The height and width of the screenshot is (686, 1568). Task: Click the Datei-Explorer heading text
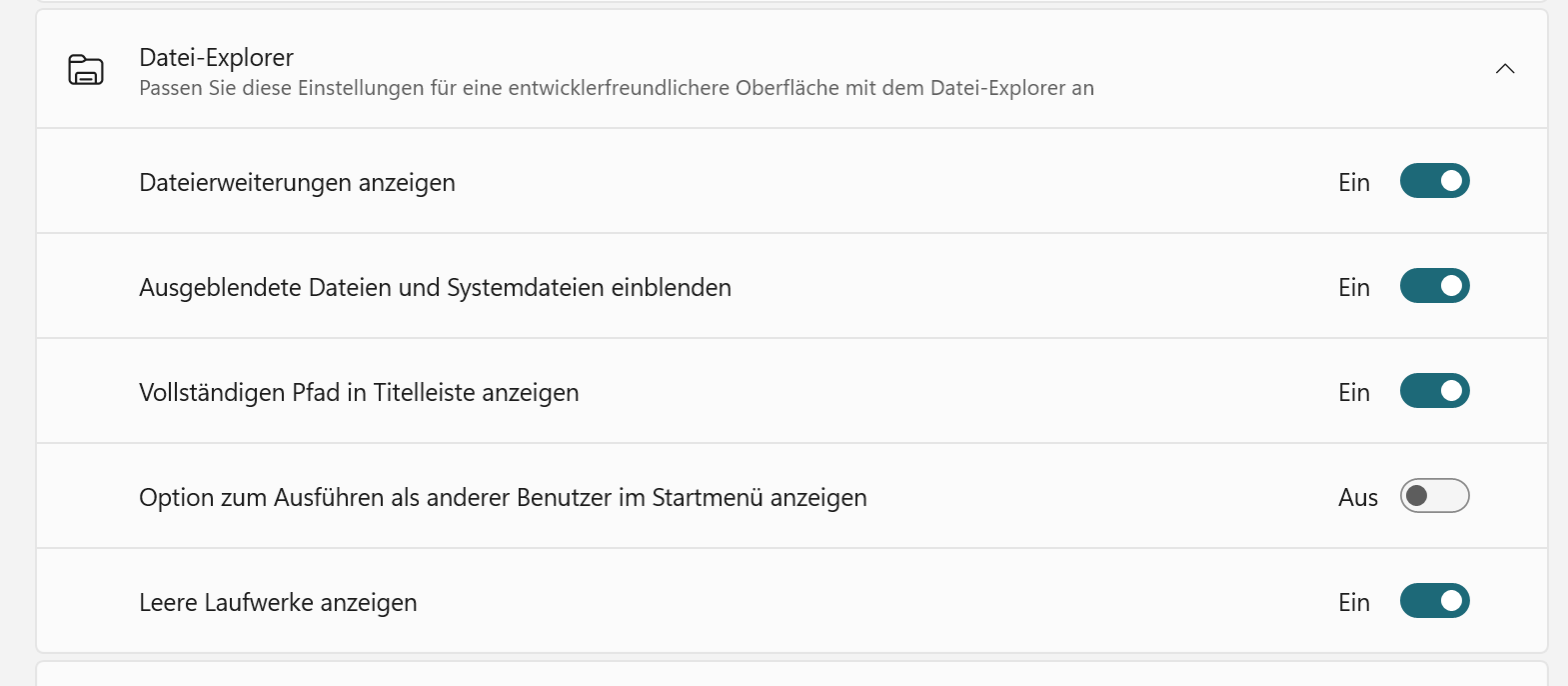coord(216,58)
